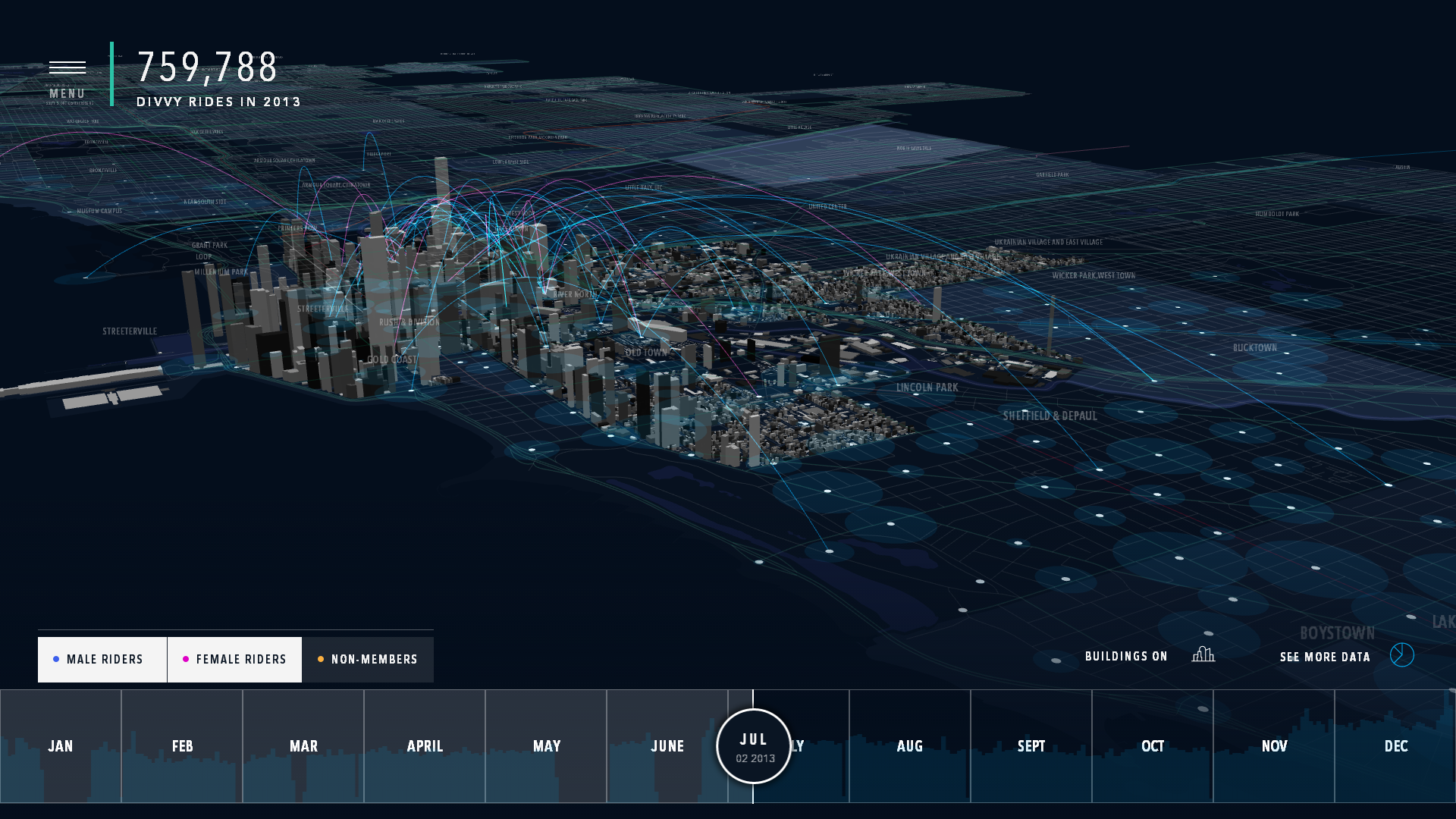This screenshot has width=1456, height=819.
Task: Click Divvy Rides in 2013 subtitle
Action: pyautogui.click(x=218, y=102)
